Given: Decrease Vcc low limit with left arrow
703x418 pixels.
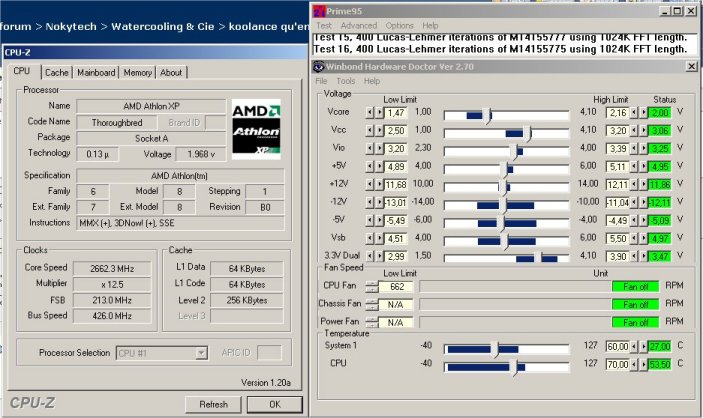Looking at the screenshot, I should pyautogui.click(x=369, y=131).
